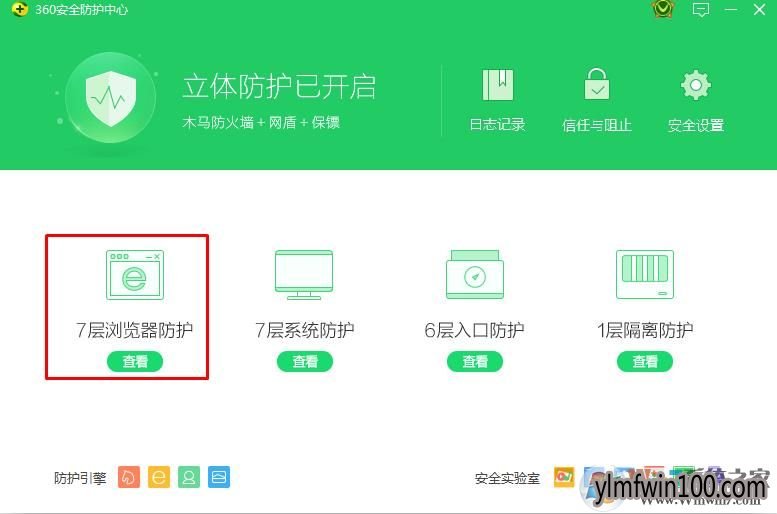Screen dimensions: 777x514
Task: Click the 立体防护已开启 status heading
Action: pyautogui.click(x=279, y=87)
